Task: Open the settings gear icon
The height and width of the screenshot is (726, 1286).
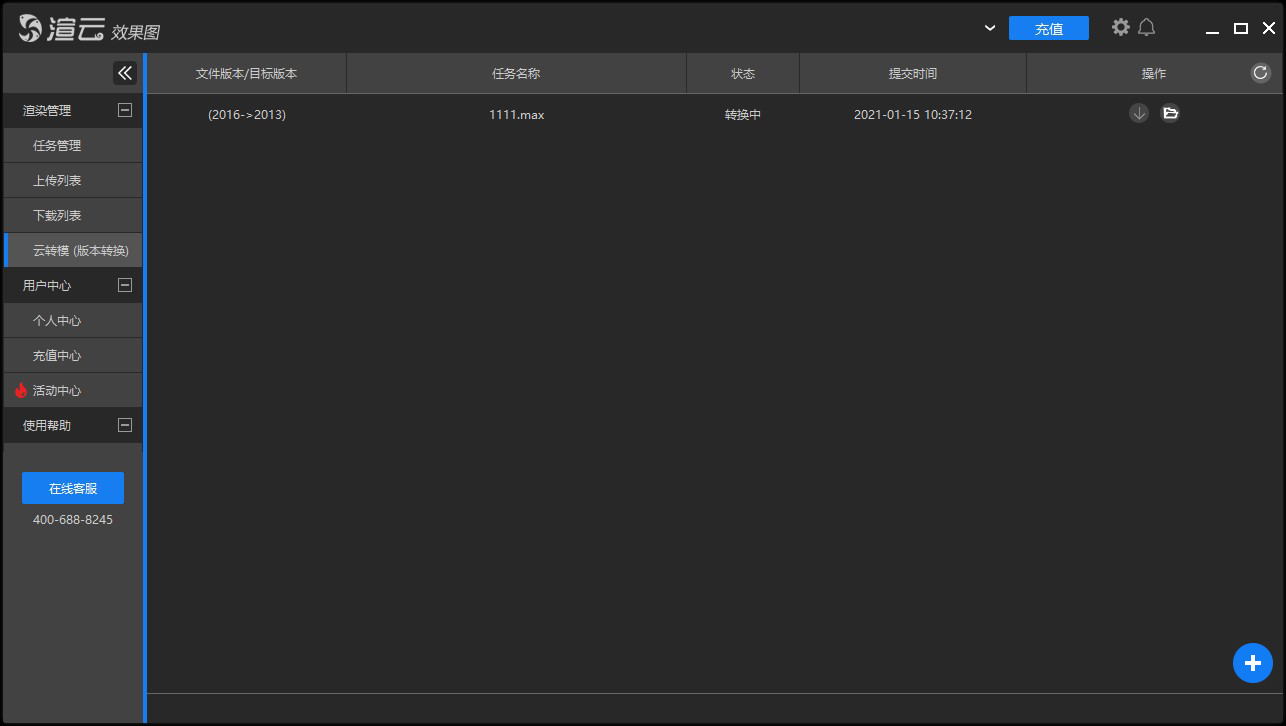Action: [1121, 27]
